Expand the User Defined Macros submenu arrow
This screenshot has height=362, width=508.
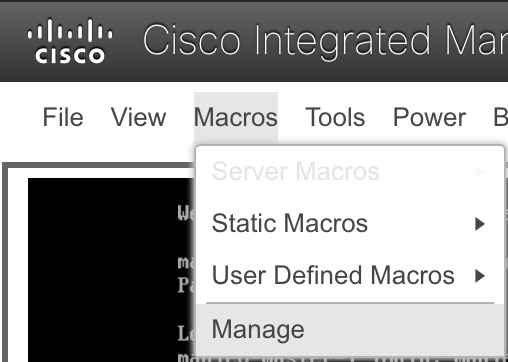pyautogui.click(x=480, y=276)
